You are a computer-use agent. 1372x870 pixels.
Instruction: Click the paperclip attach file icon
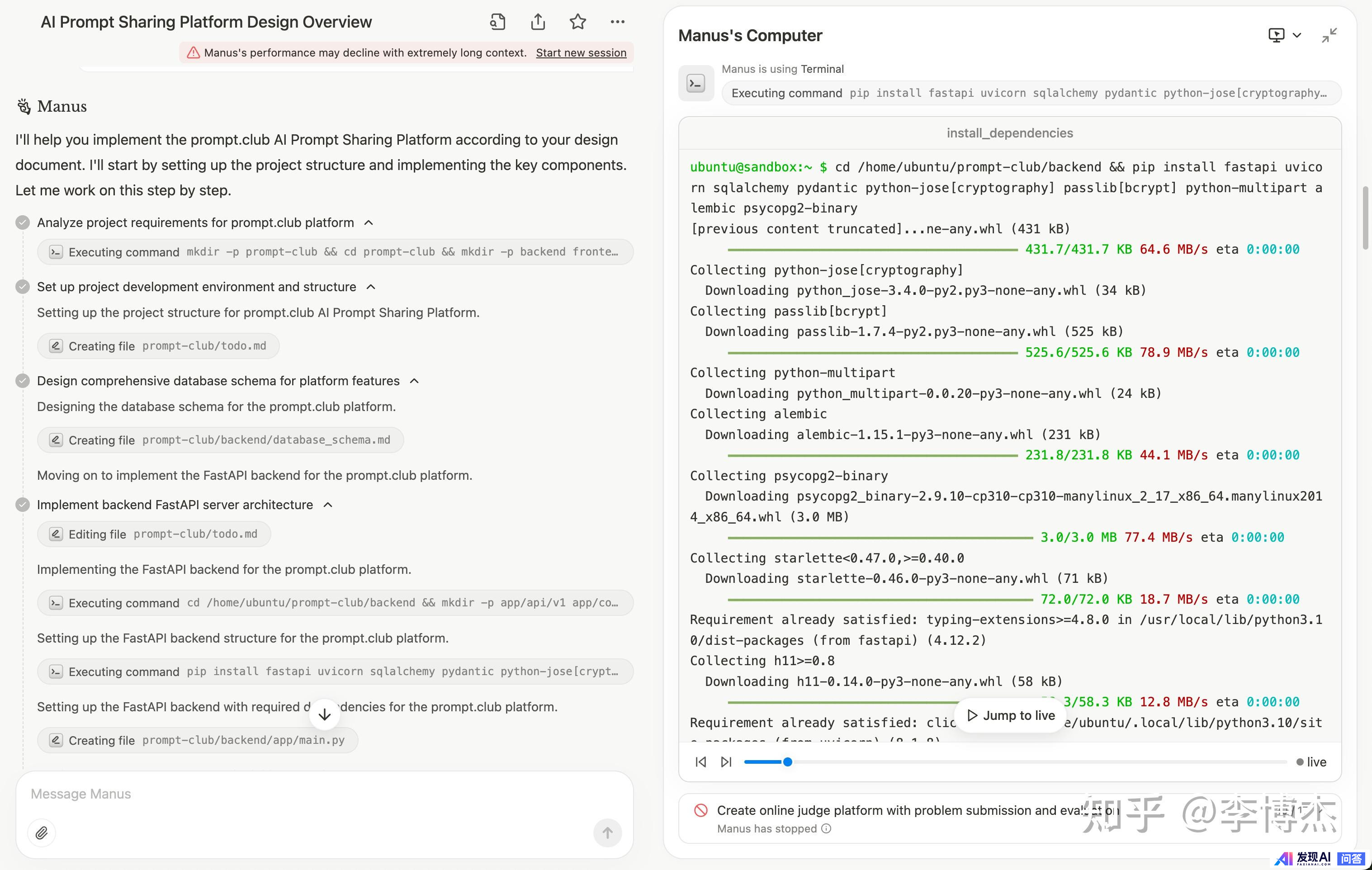[42, 833]
